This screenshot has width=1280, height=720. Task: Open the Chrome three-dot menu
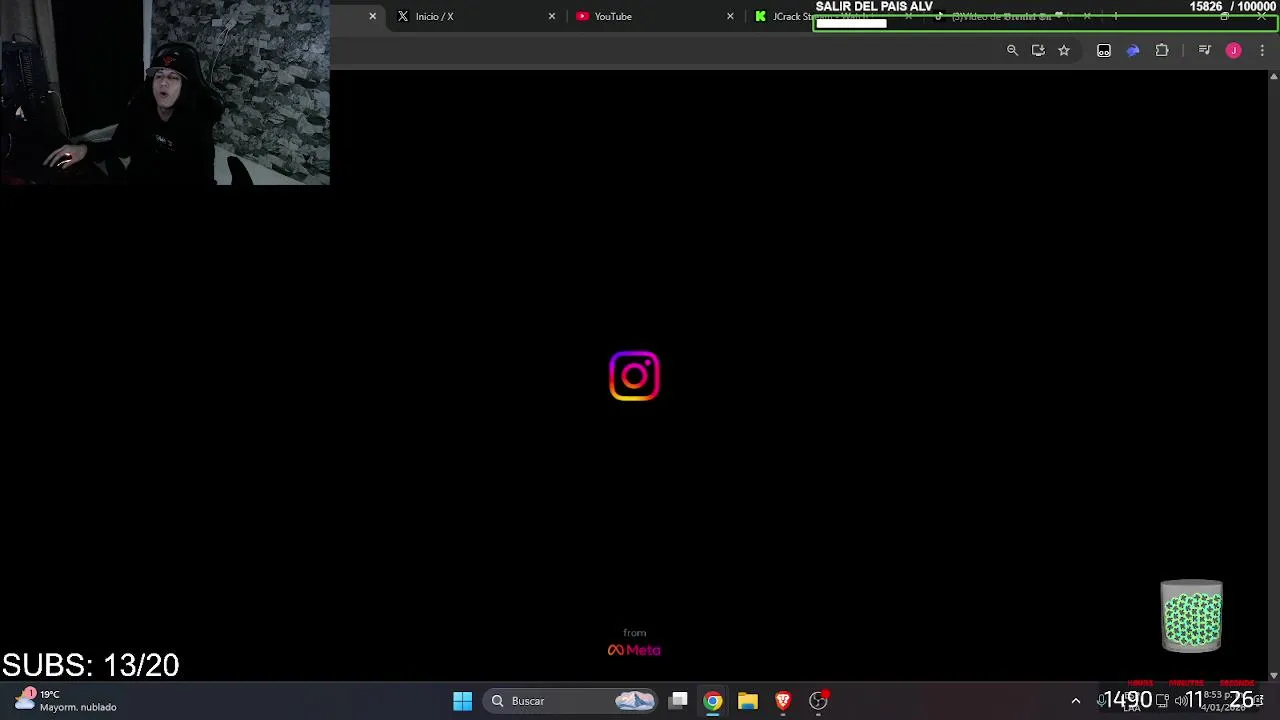[1262, 50]
